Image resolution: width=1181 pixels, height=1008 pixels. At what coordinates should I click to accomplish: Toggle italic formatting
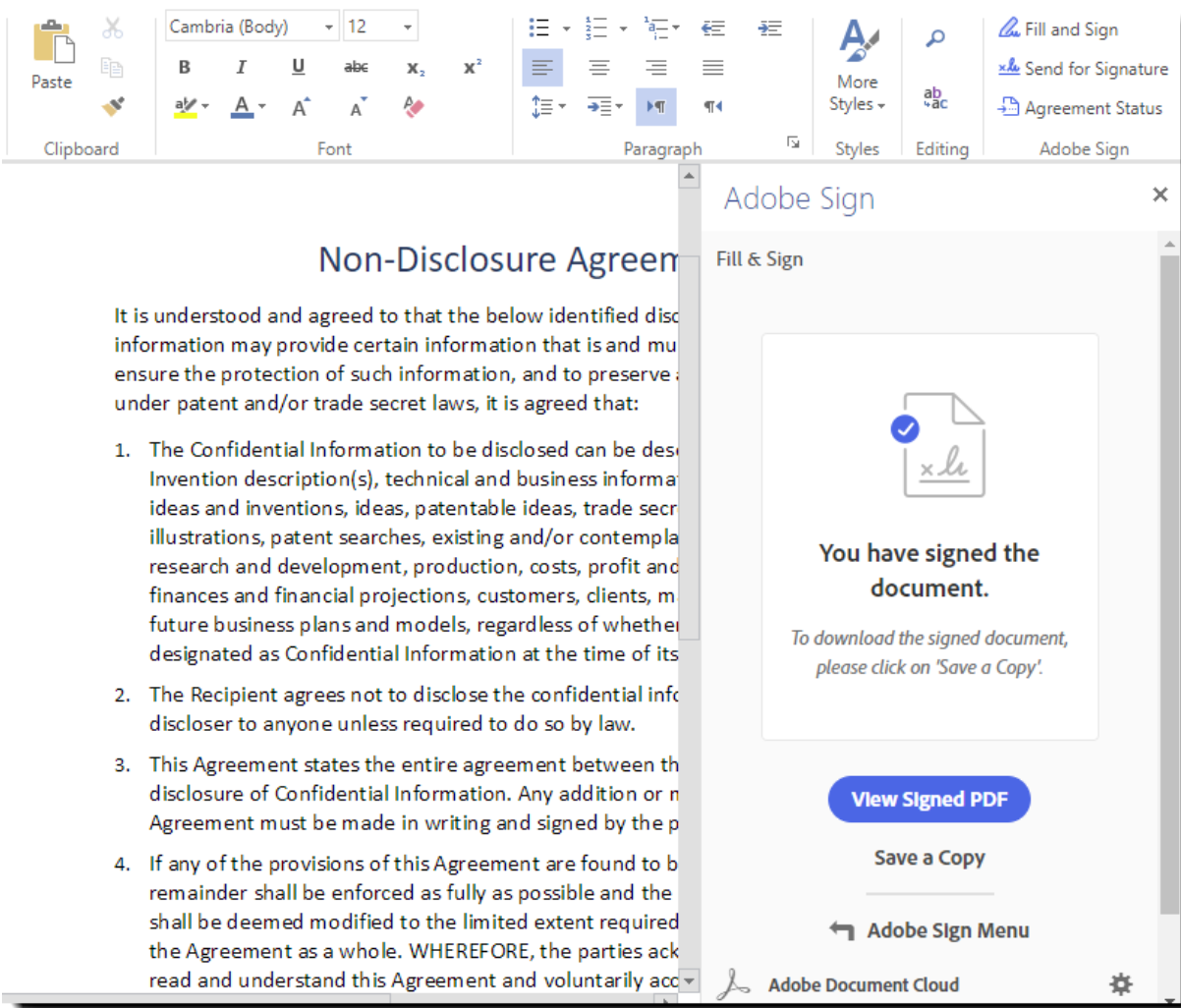pyautogui.click(x=241, y=67)
